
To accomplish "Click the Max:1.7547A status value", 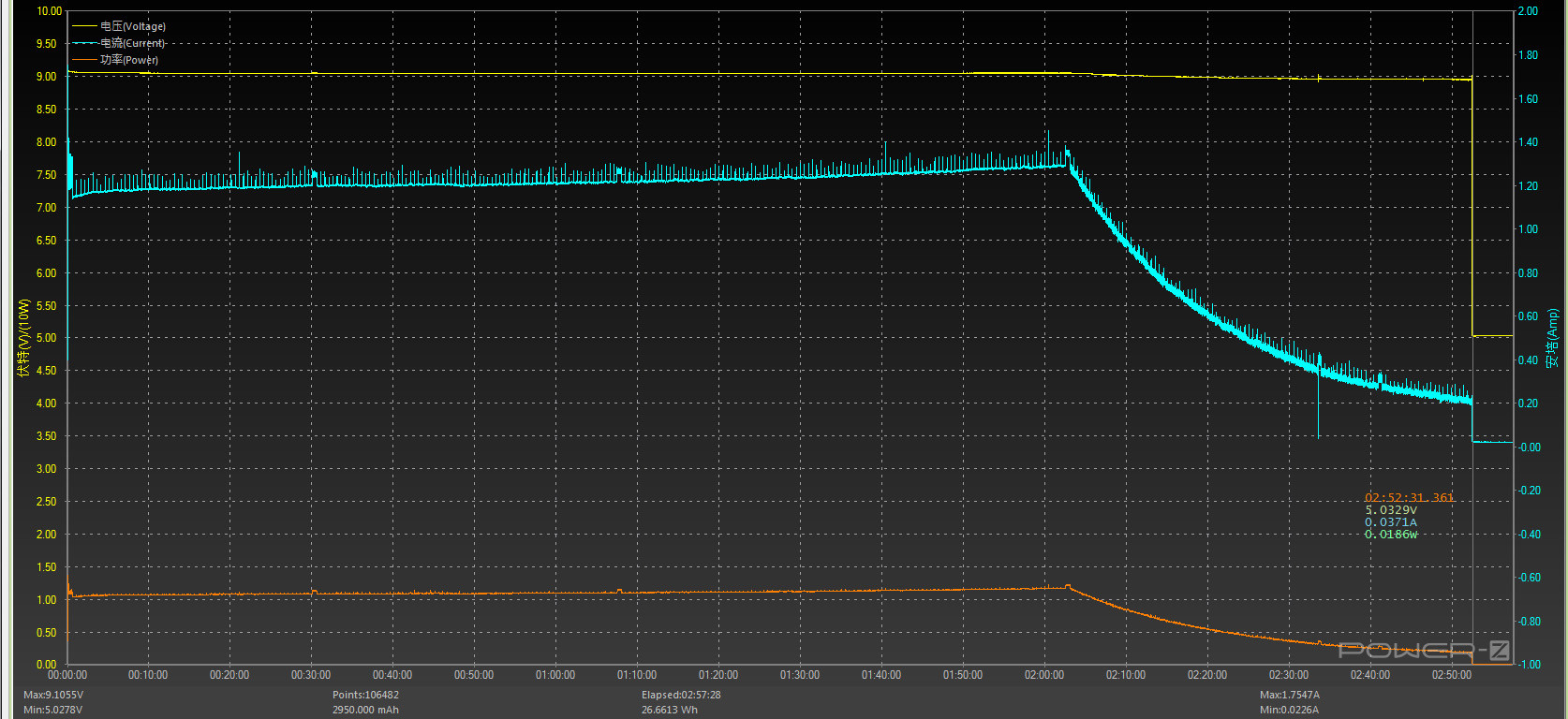I will [x=1290, y=695].
